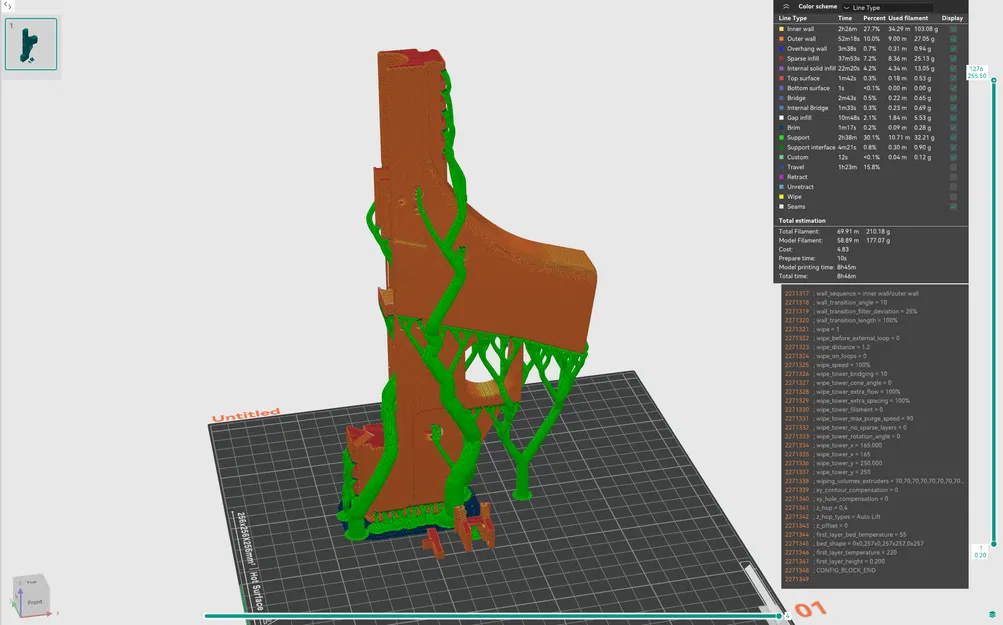Hide Top surface lines via its checkbox

click(x=953, y=78)
